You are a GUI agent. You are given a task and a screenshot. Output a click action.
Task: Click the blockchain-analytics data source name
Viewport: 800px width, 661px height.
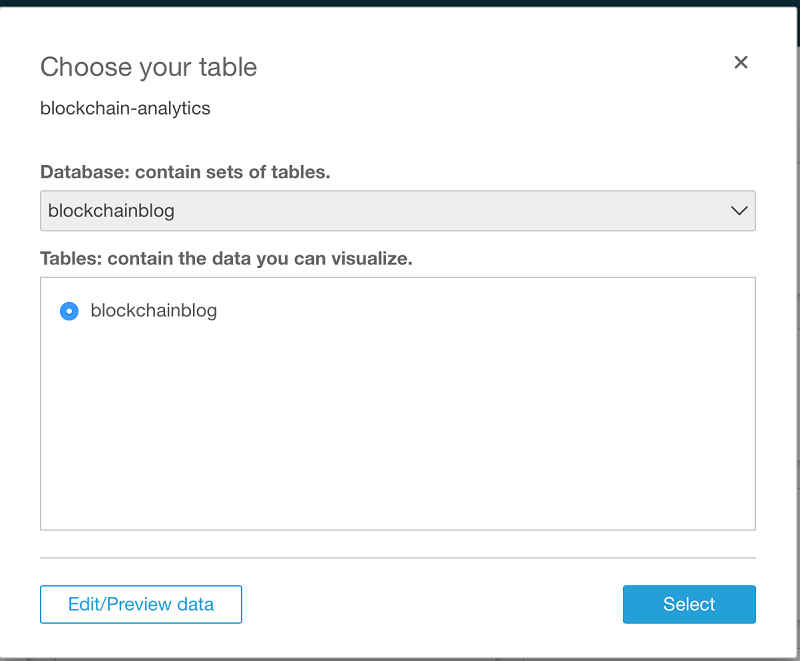[125, 108]
